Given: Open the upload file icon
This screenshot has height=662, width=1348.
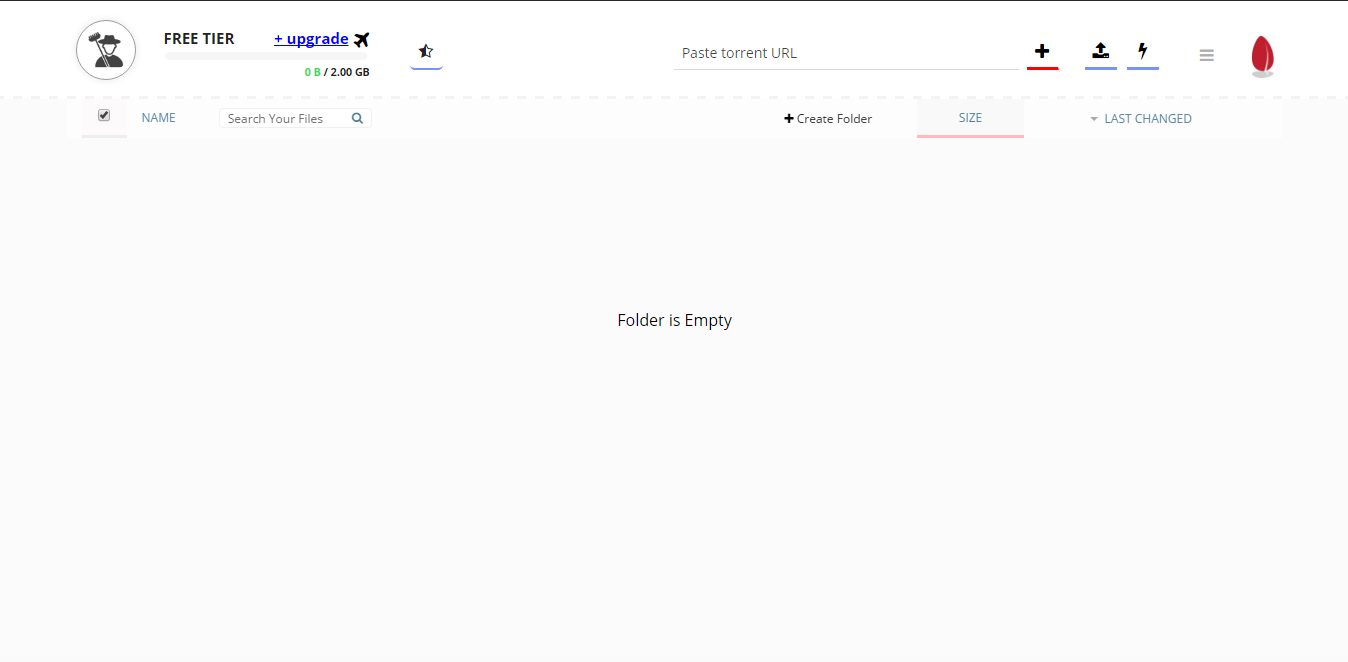Looking at the screenshot, I should click(1101, 51).
